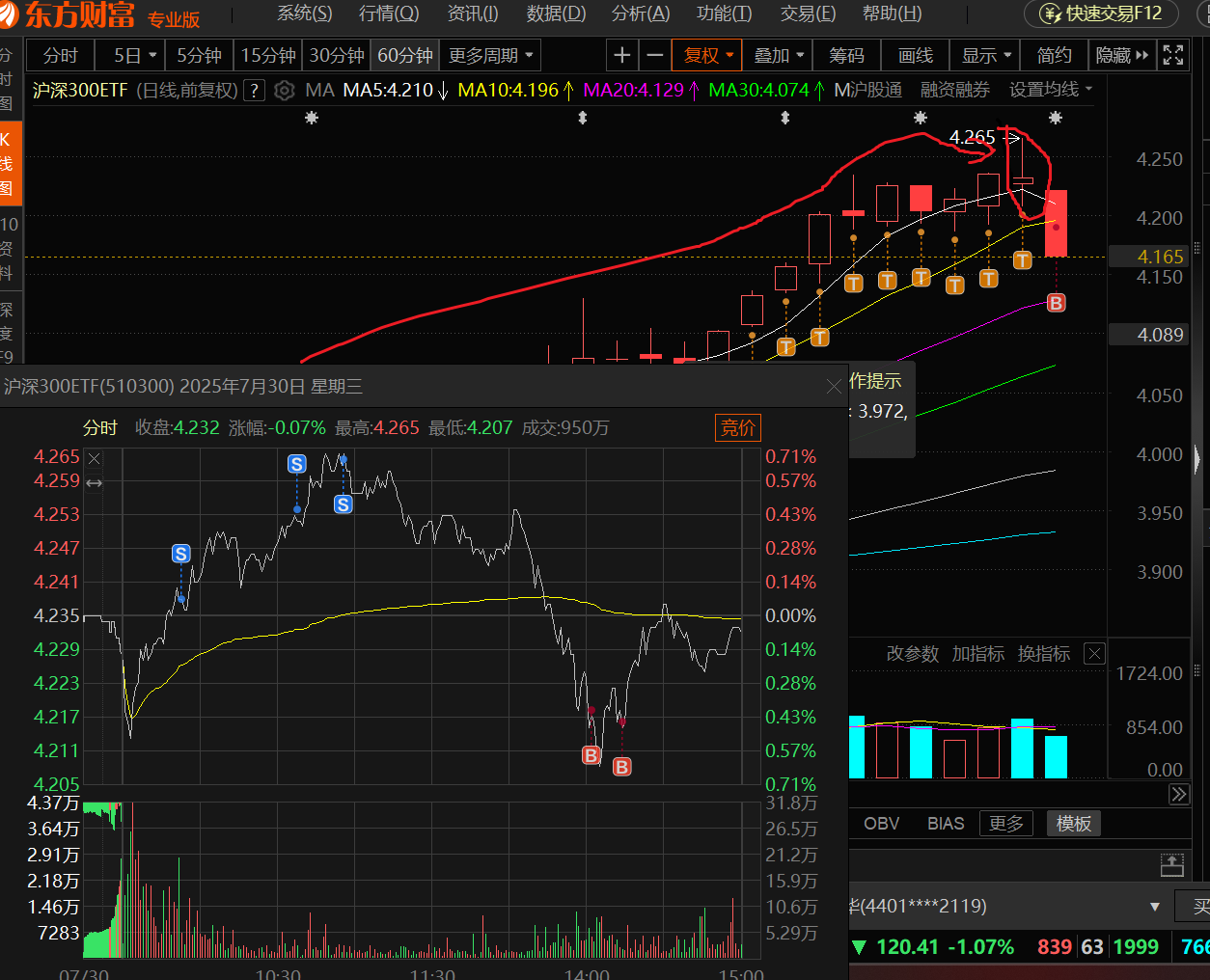This screenshot has height=980, width=1210.
Task: Select the OBV indicator tab
Action: pyautogui.click(x=881, y=824)
